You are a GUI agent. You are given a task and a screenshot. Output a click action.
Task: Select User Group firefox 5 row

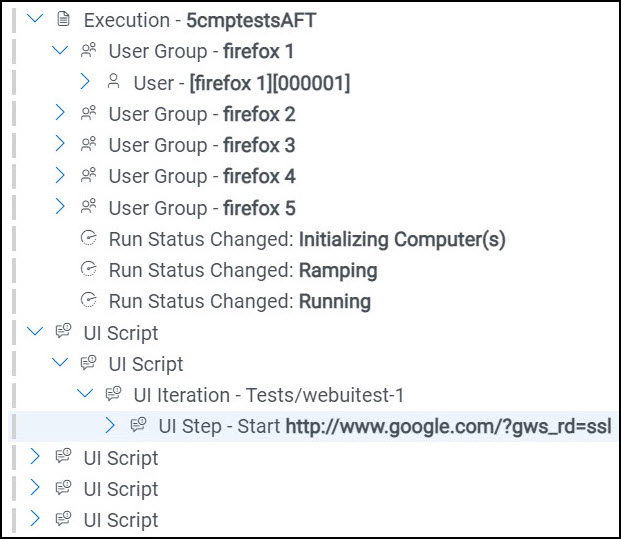click(x=201, y=208)
